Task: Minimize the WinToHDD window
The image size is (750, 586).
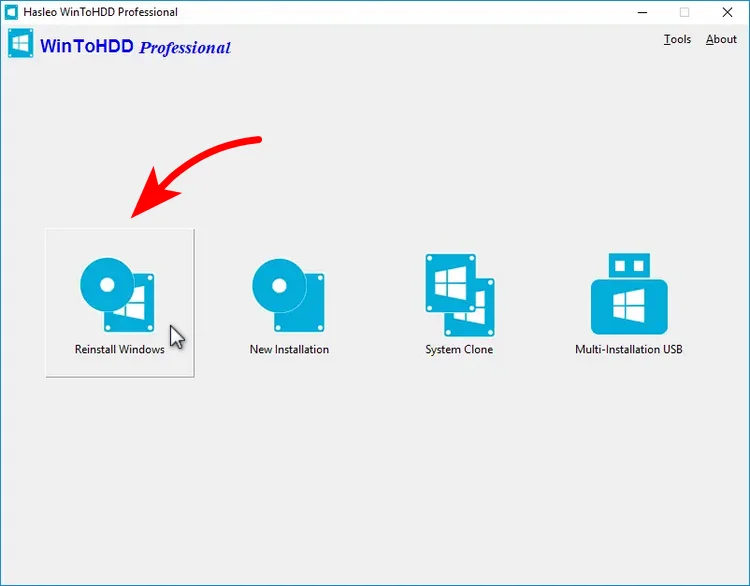Action: pos(642,12)
